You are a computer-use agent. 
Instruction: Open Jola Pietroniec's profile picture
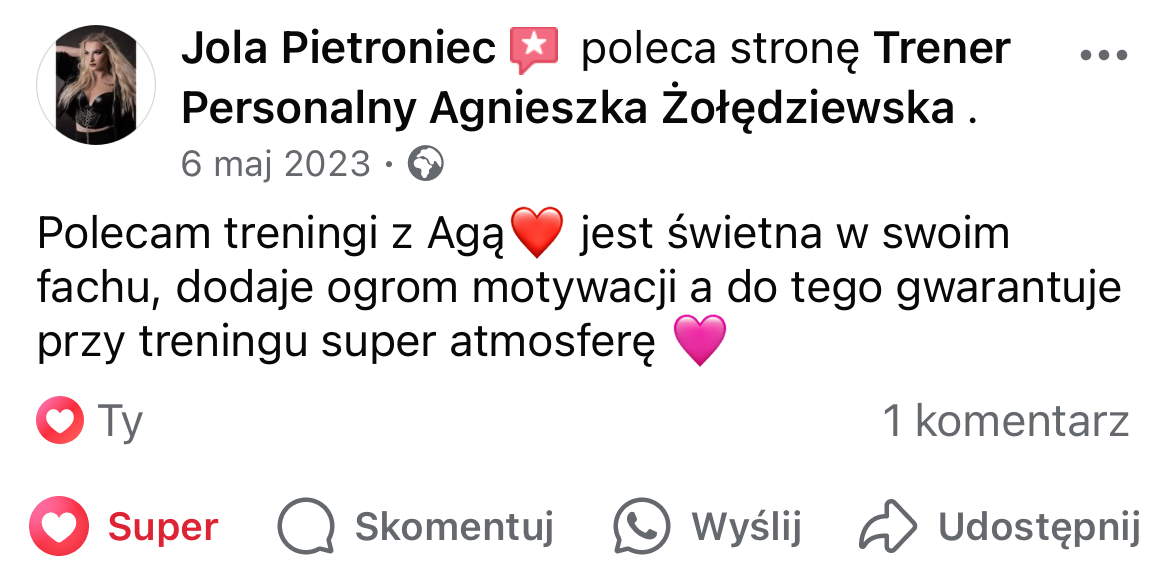96,85
